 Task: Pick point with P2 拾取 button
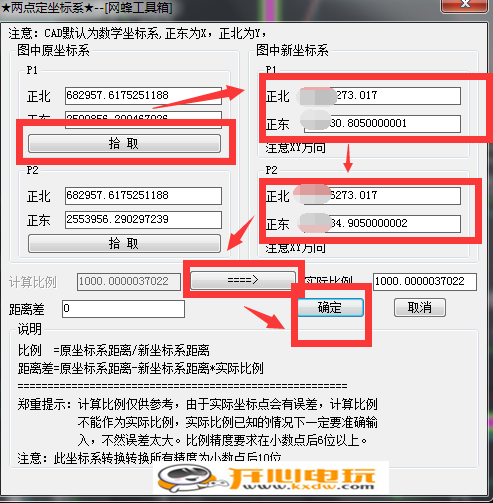coord(124,244)
